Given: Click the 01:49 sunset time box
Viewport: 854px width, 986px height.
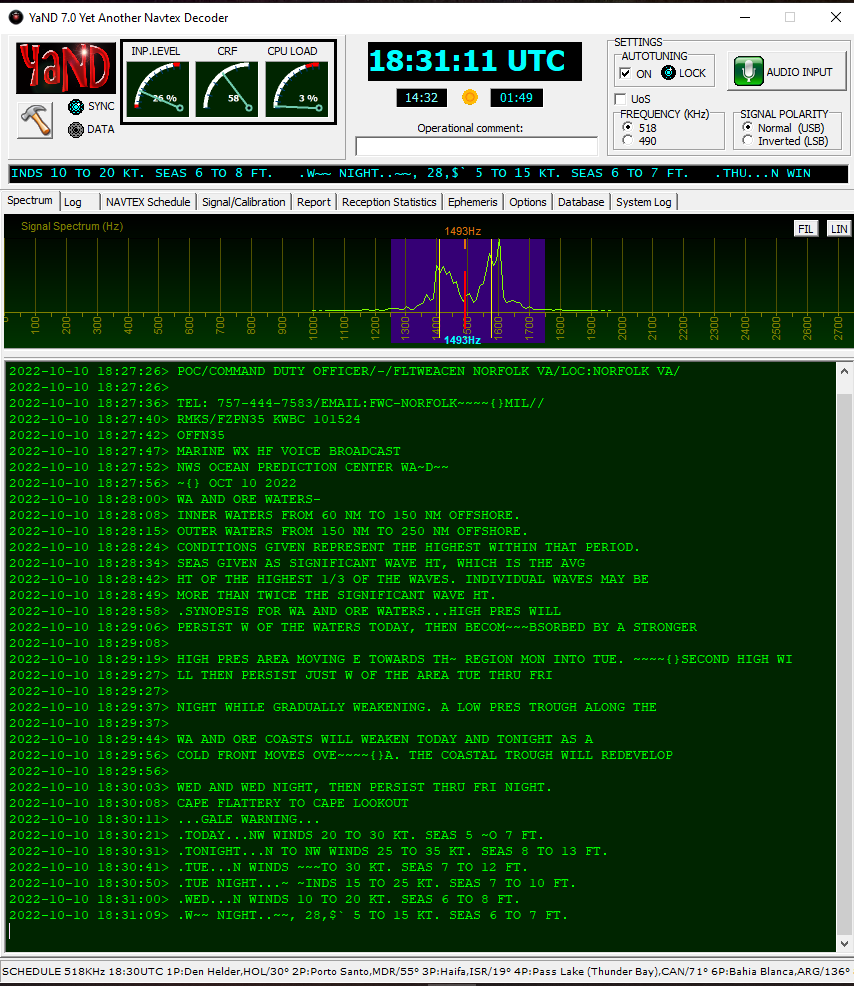Looking at the screenshot, I should 516,97.
